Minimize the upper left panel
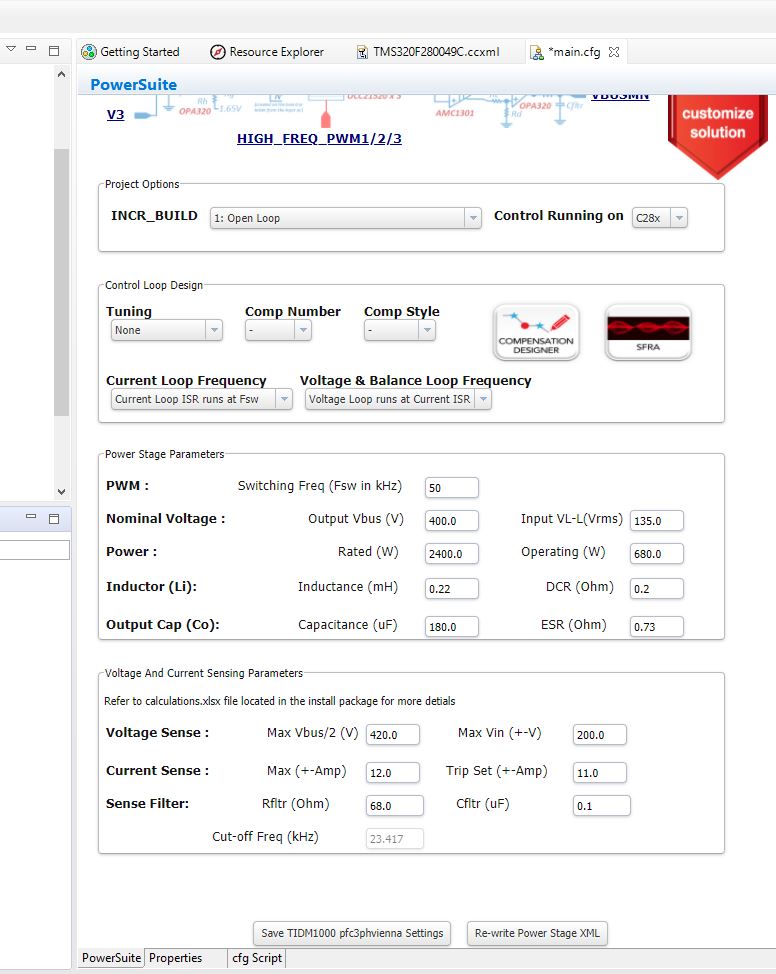This screenshot has width=776, height=974. [31, 48]
